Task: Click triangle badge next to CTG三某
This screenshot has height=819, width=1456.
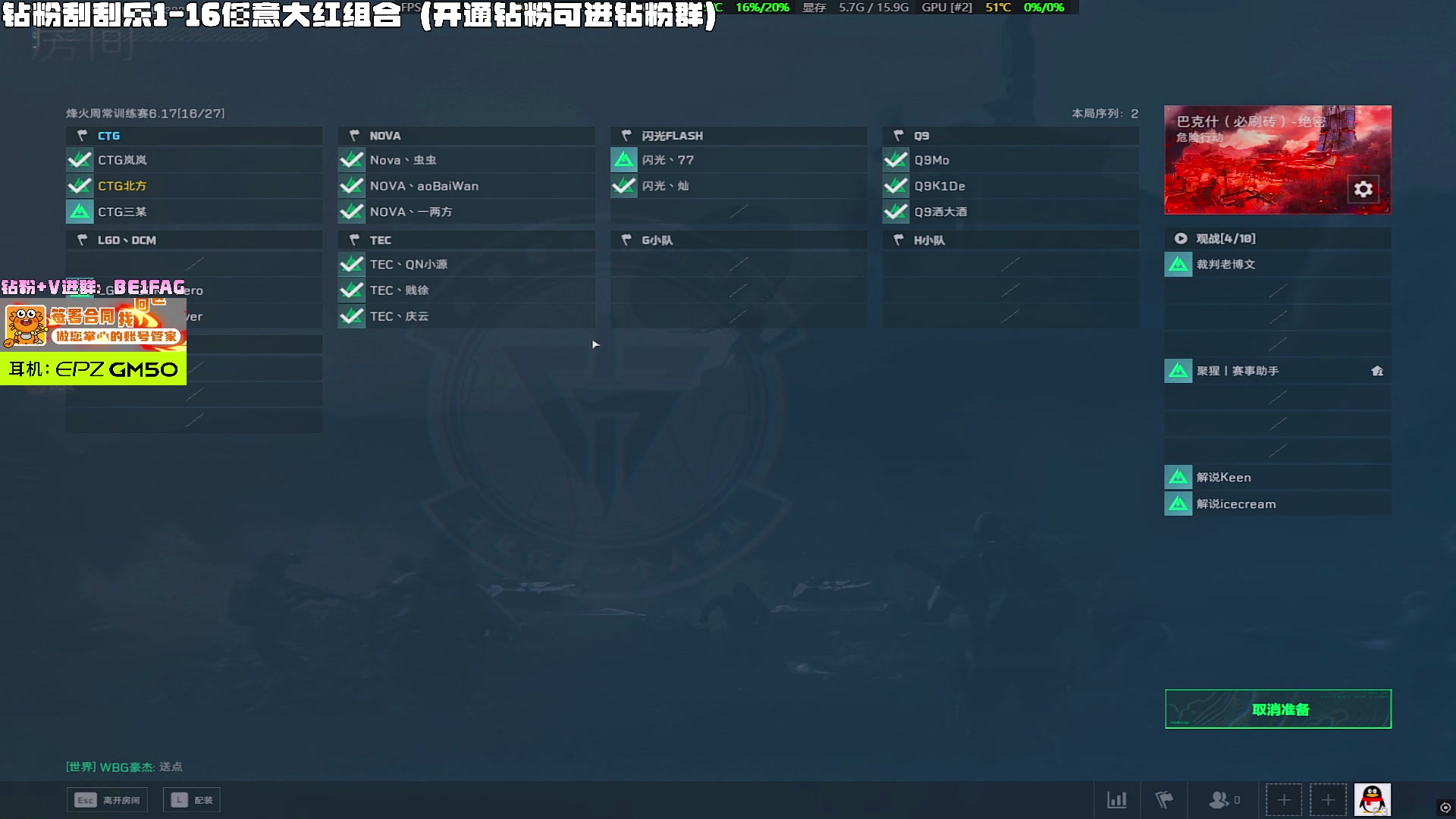Action: click(80, 212)
